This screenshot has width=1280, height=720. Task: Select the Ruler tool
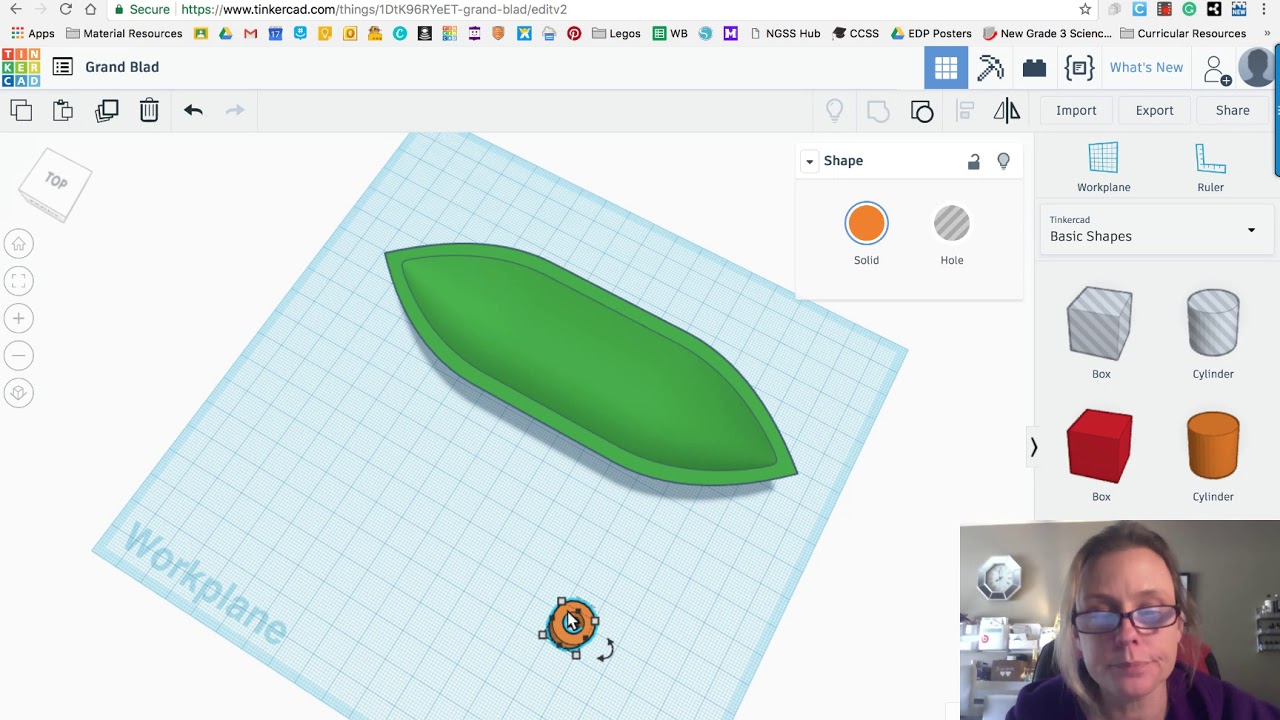1211,167
